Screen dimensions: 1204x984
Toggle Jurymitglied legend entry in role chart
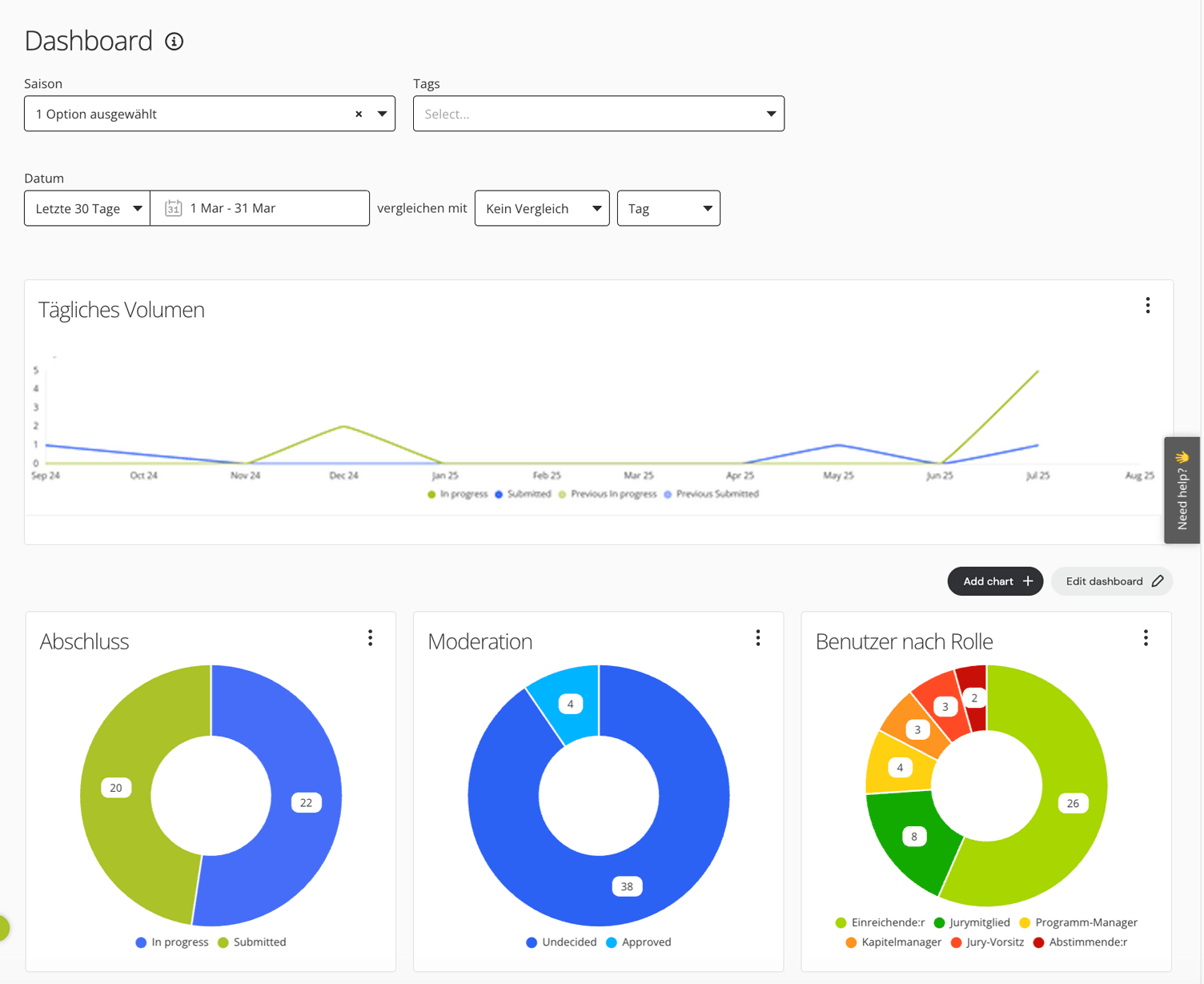(972, 922)
